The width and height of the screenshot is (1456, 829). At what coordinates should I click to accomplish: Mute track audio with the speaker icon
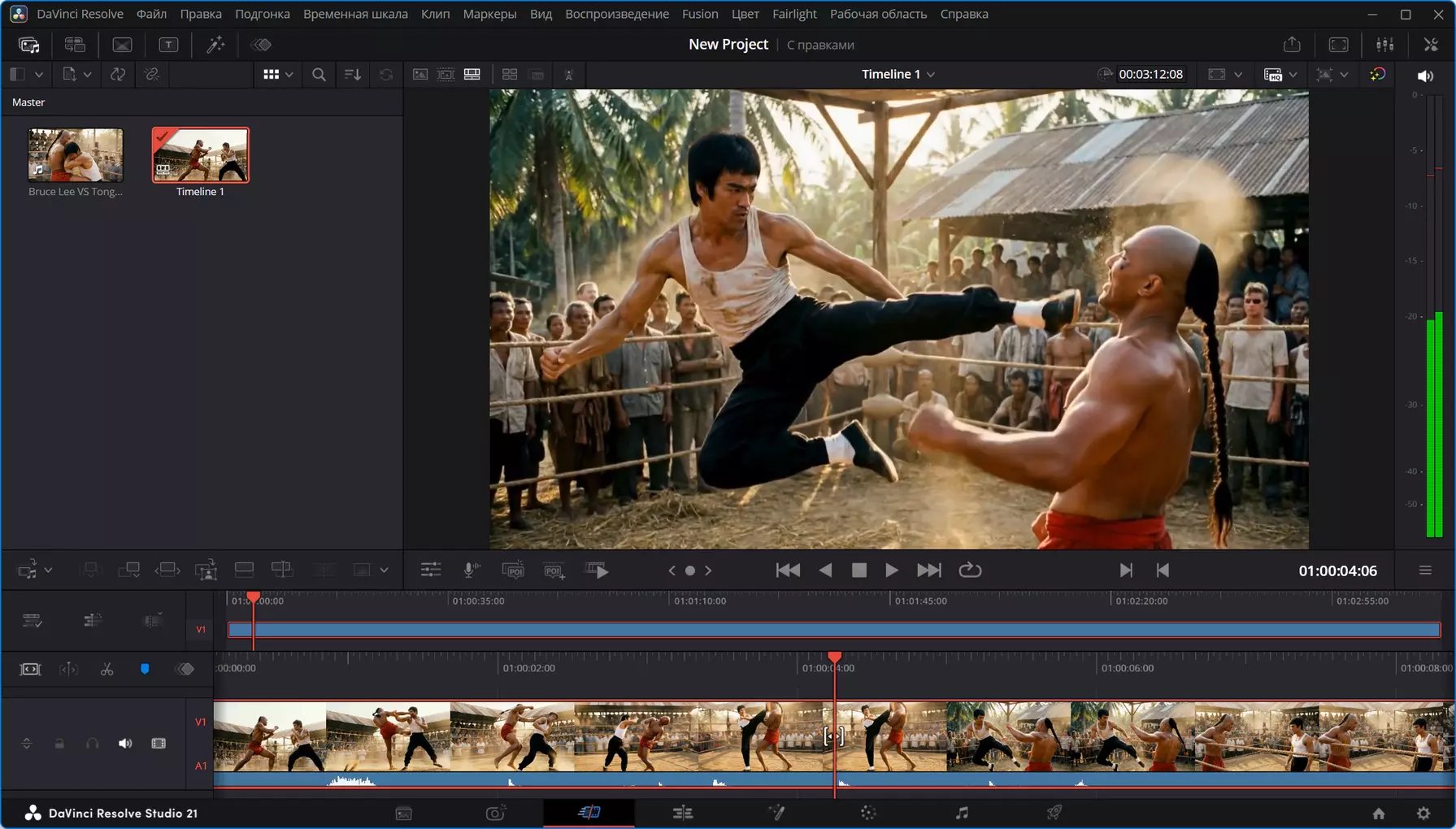[125, 744]
